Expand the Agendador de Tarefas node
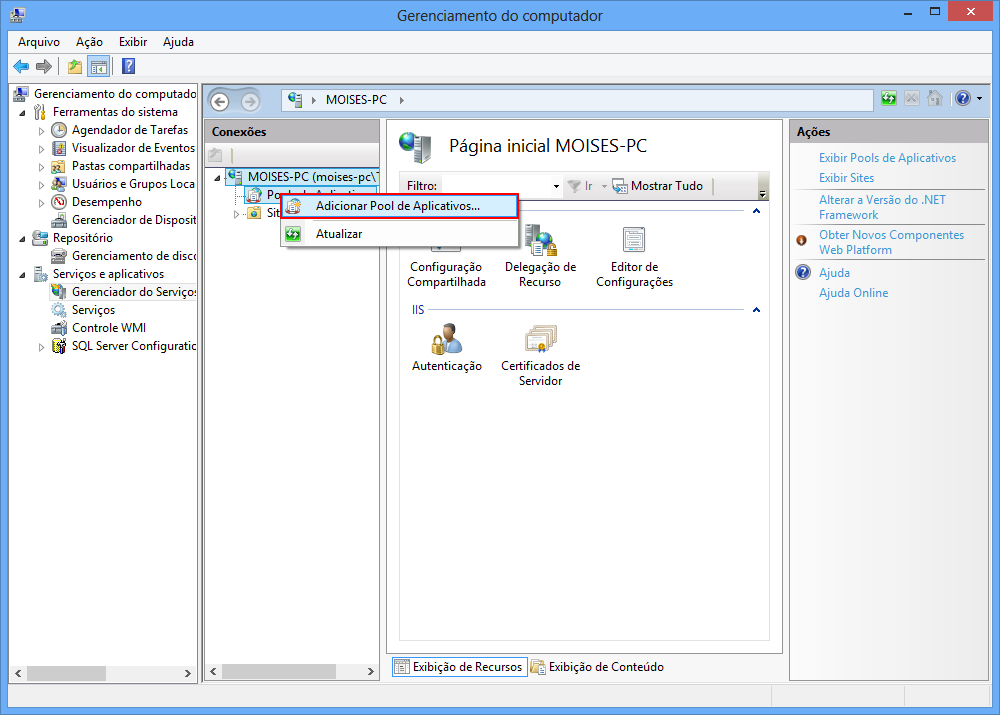The image size is (1000, 715). tap(41, 131)
